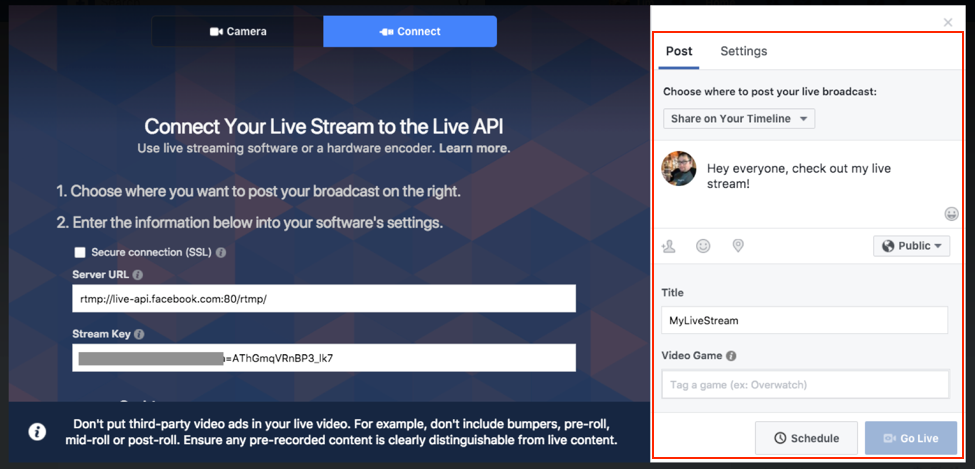Click the Title input field
975x469 pixels.
coord(805,321)
